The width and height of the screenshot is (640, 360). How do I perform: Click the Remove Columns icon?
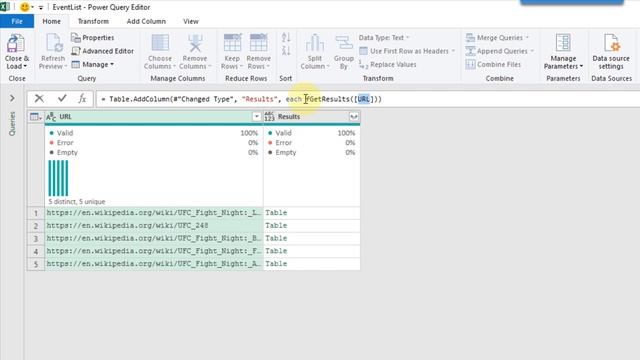pyautogui.click(x=195, y=44)
